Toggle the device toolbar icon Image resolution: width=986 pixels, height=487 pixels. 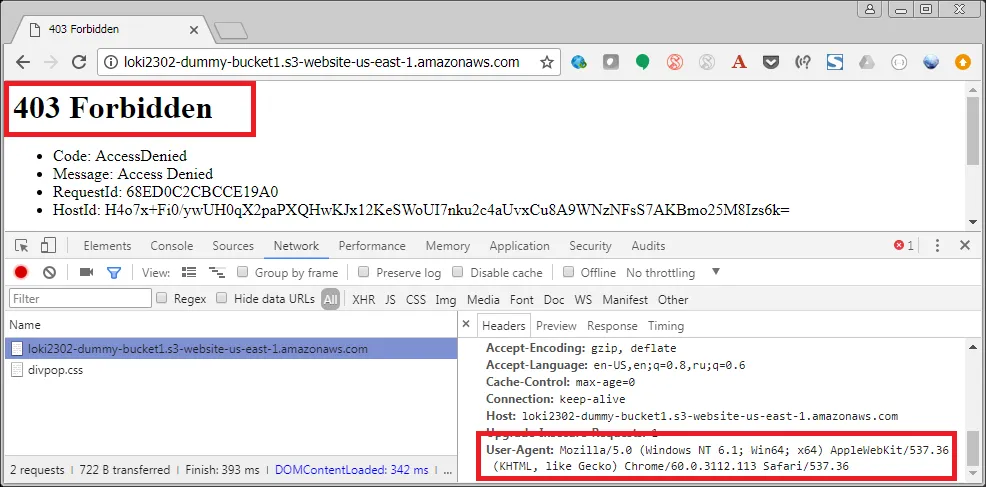(48, 246)
